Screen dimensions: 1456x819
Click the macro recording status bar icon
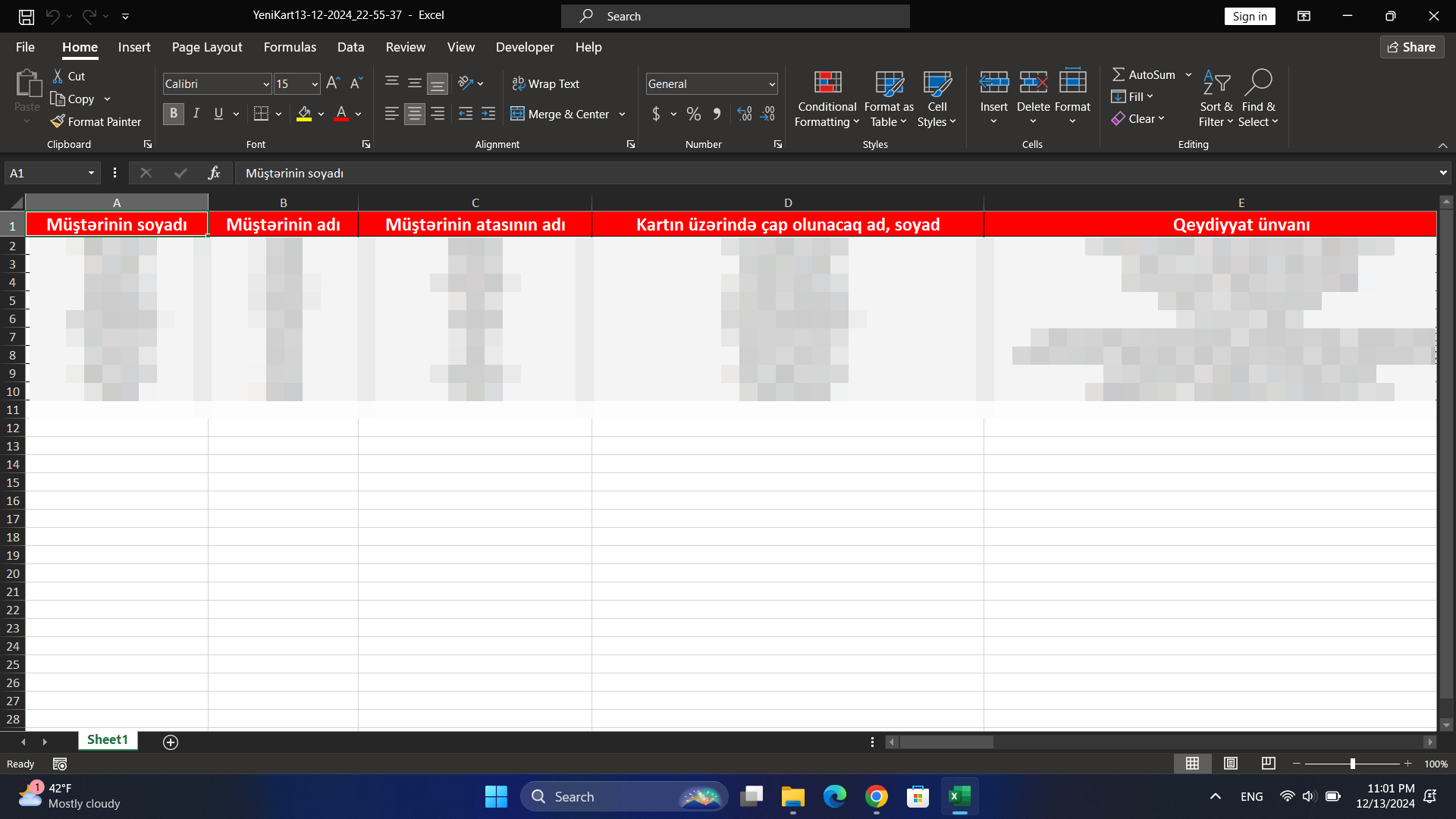pyautogui.click(x=60, y=764)
